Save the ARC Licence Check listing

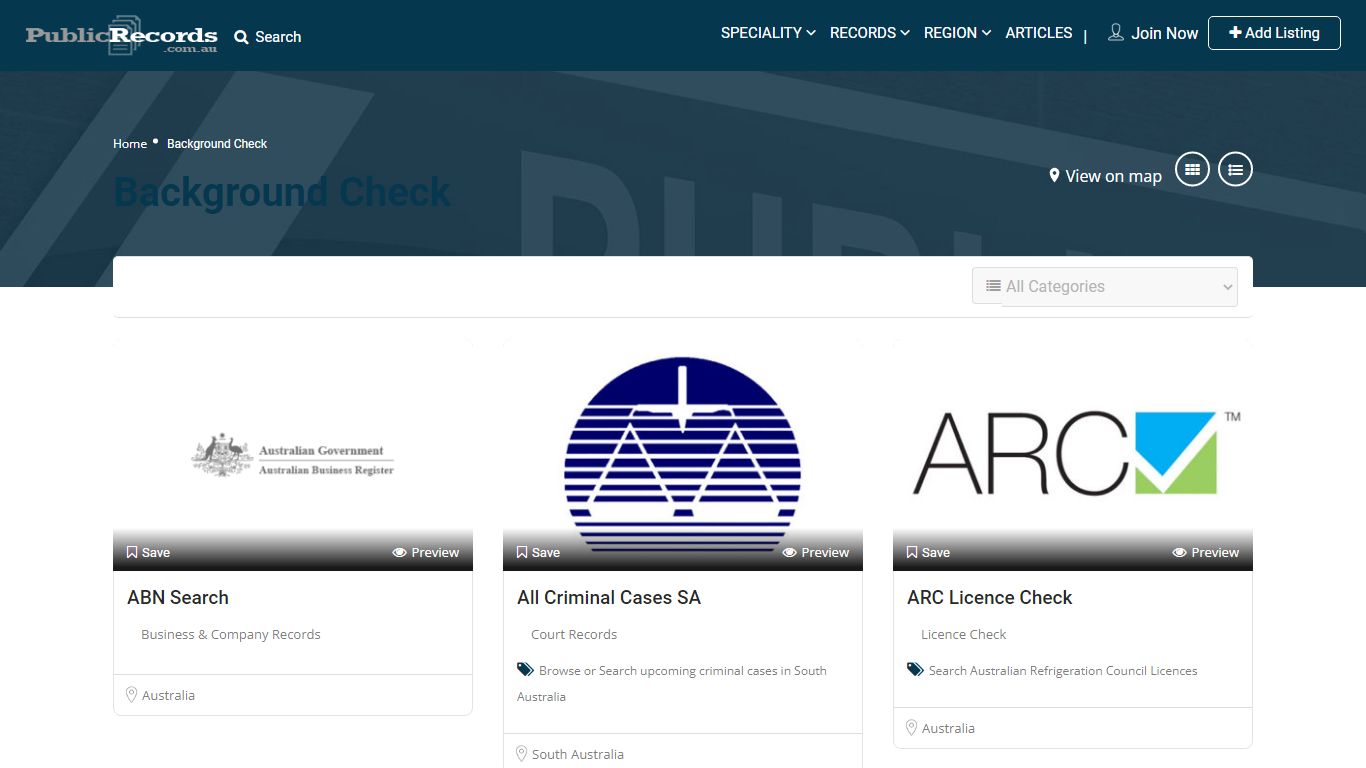(x=928, y=552)
